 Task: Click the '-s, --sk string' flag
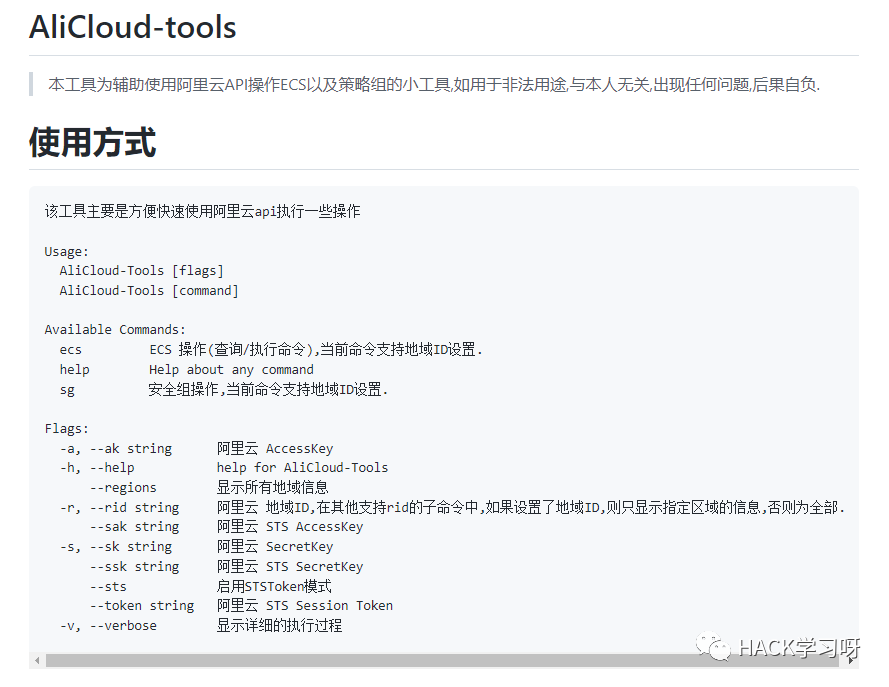tap(116, 547)
